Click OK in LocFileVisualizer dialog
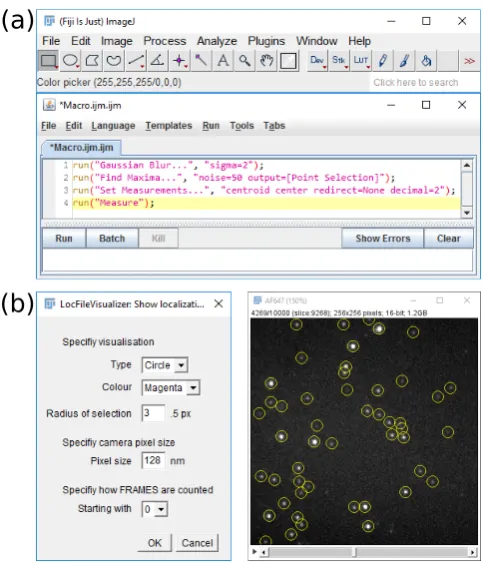Viewport: 483px width, 563px height. (155, 543)
